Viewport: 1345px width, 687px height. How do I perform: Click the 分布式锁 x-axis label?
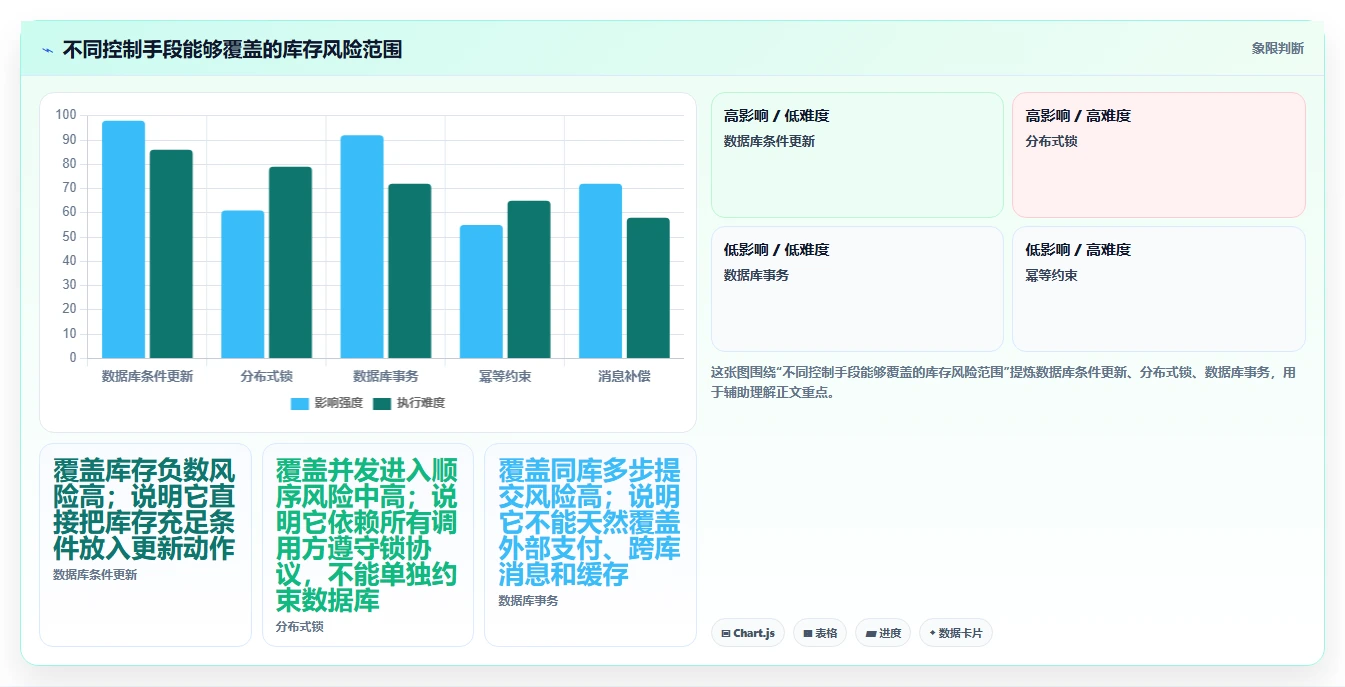pos(266,376)
